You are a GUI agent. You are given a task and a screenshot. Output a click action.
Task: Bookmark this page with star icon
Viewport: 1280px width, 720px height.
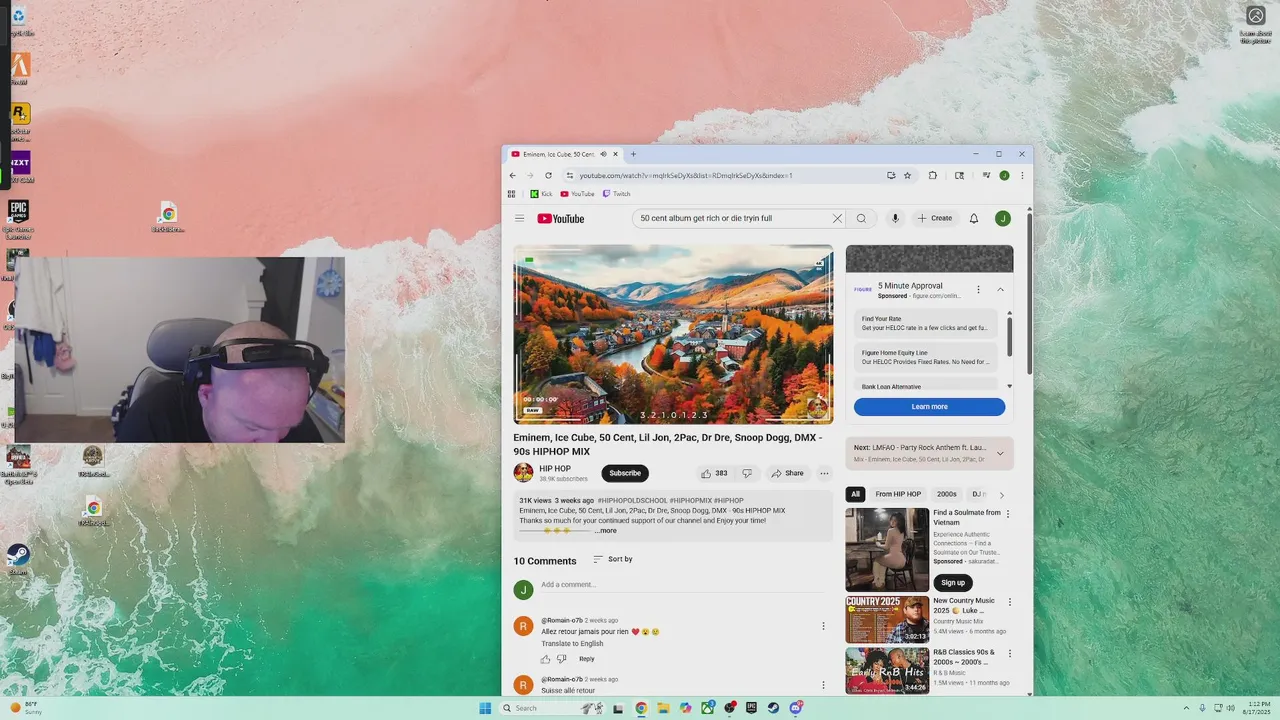907,175
